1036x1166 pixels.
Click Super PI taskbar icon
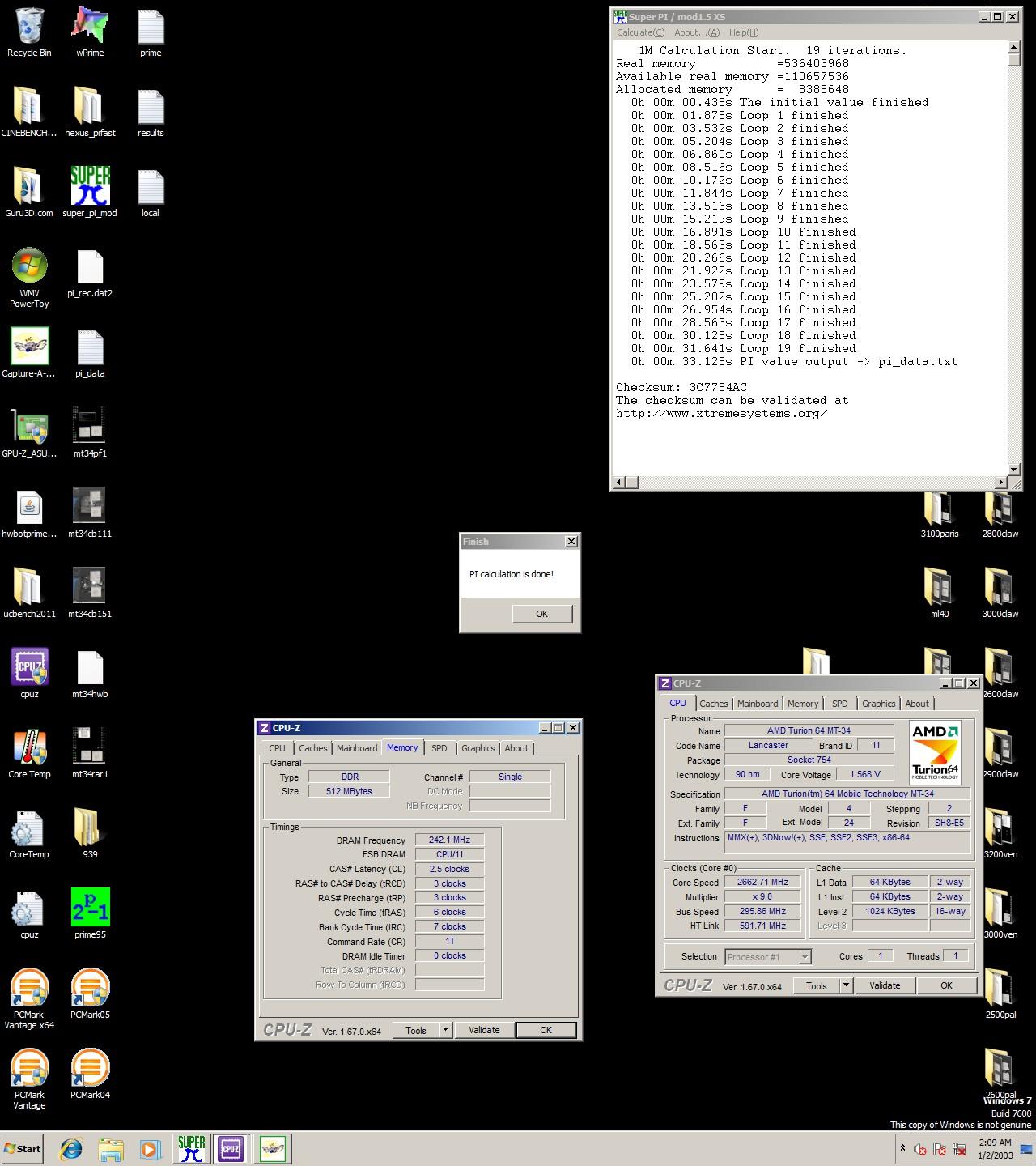[192, 1149]
